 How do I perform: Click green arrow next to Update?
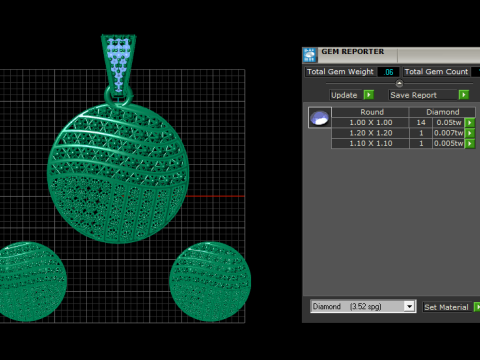tap(369, 95)
